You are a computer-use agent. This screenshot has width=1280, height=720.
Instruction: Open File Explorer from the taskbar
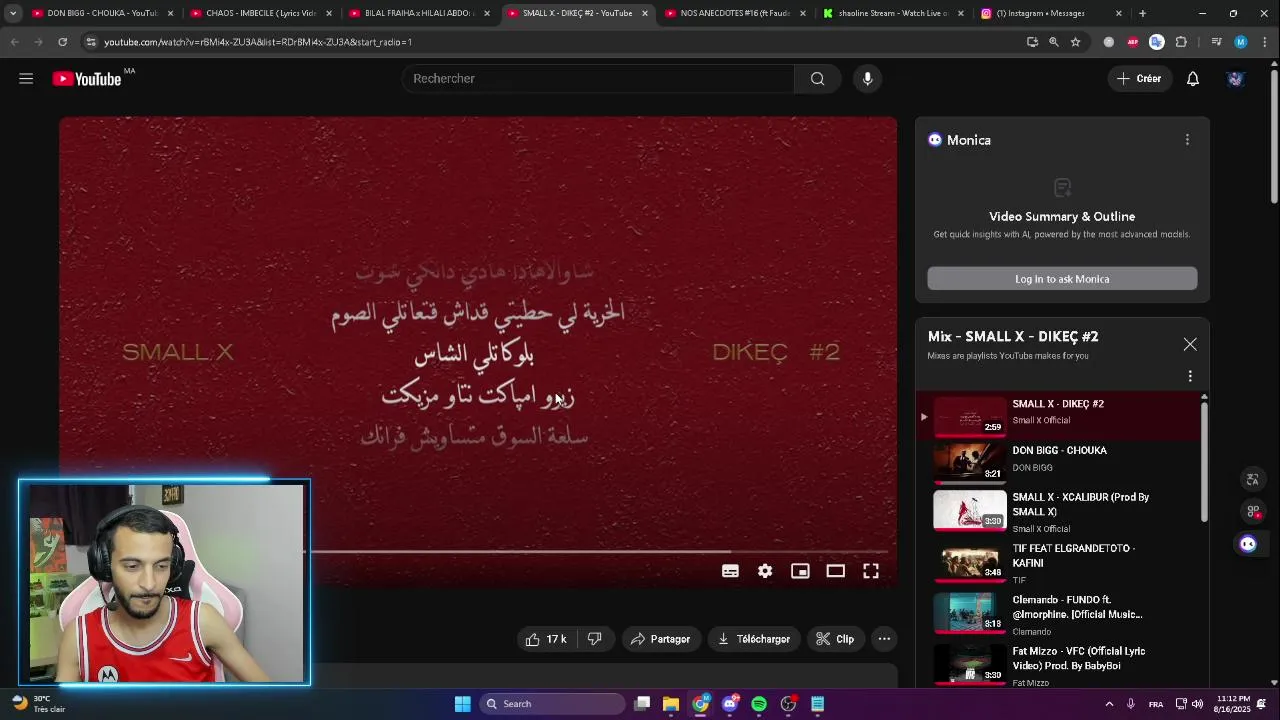click(671, 704)
